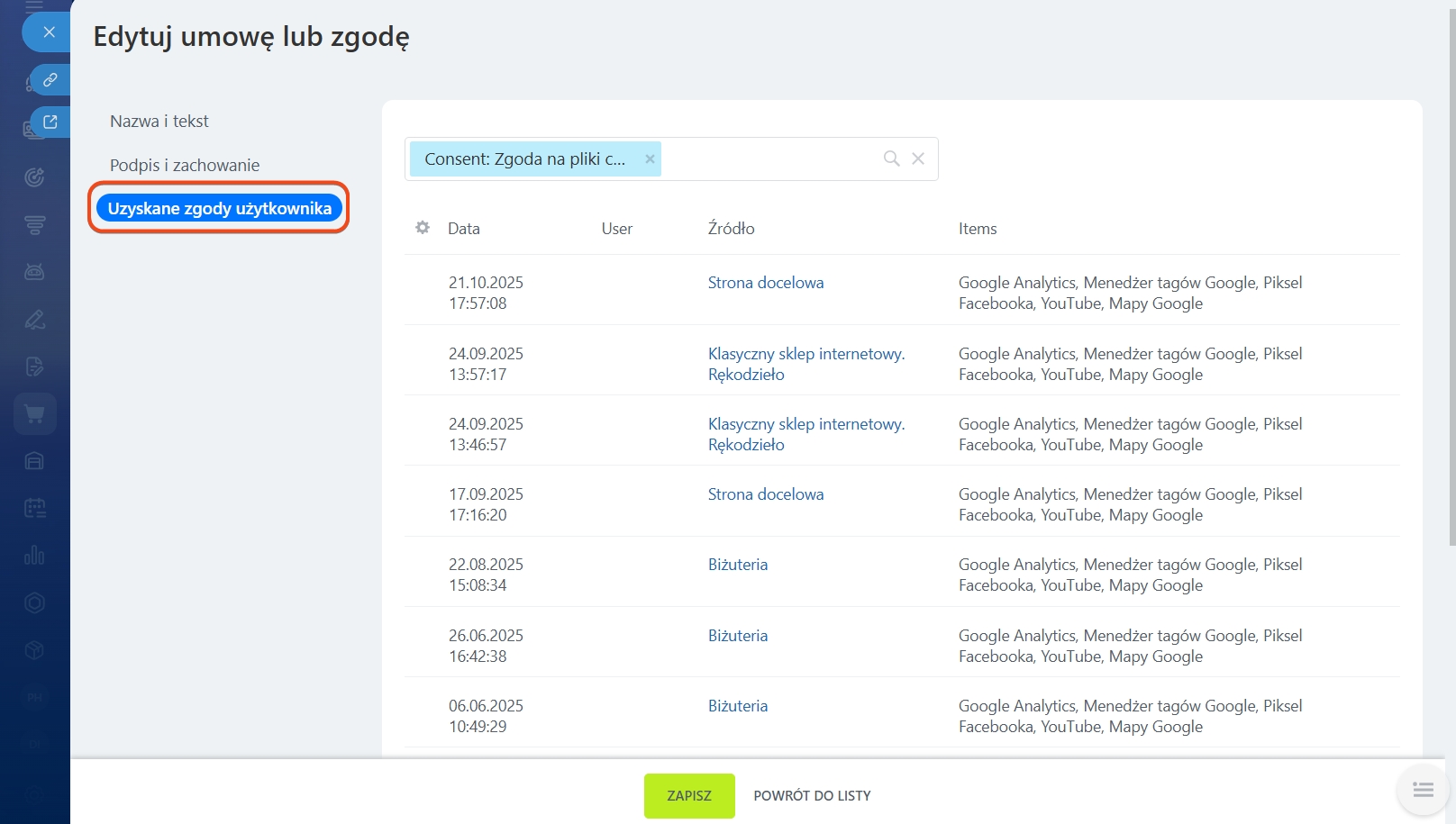Open the calendar icon in sidebar
Screen dimensions: 1456x824
34,509
